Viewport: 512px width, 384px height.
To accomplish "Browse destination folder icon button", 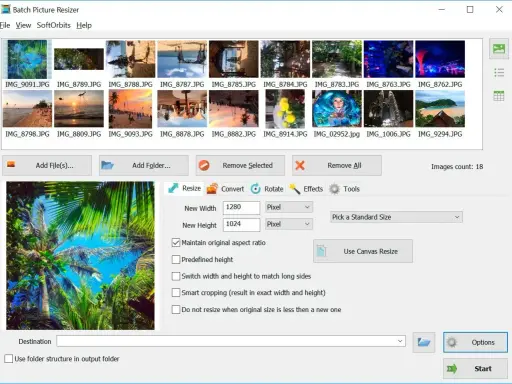I will (424, 342).
